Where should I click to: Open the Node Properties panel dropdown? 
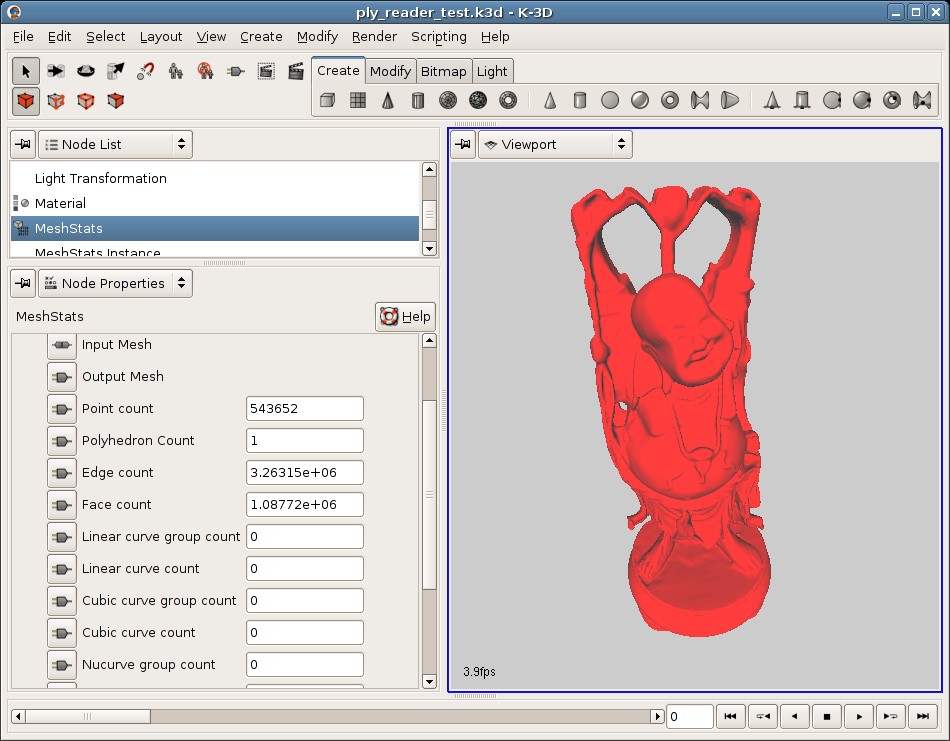(115, 283)
